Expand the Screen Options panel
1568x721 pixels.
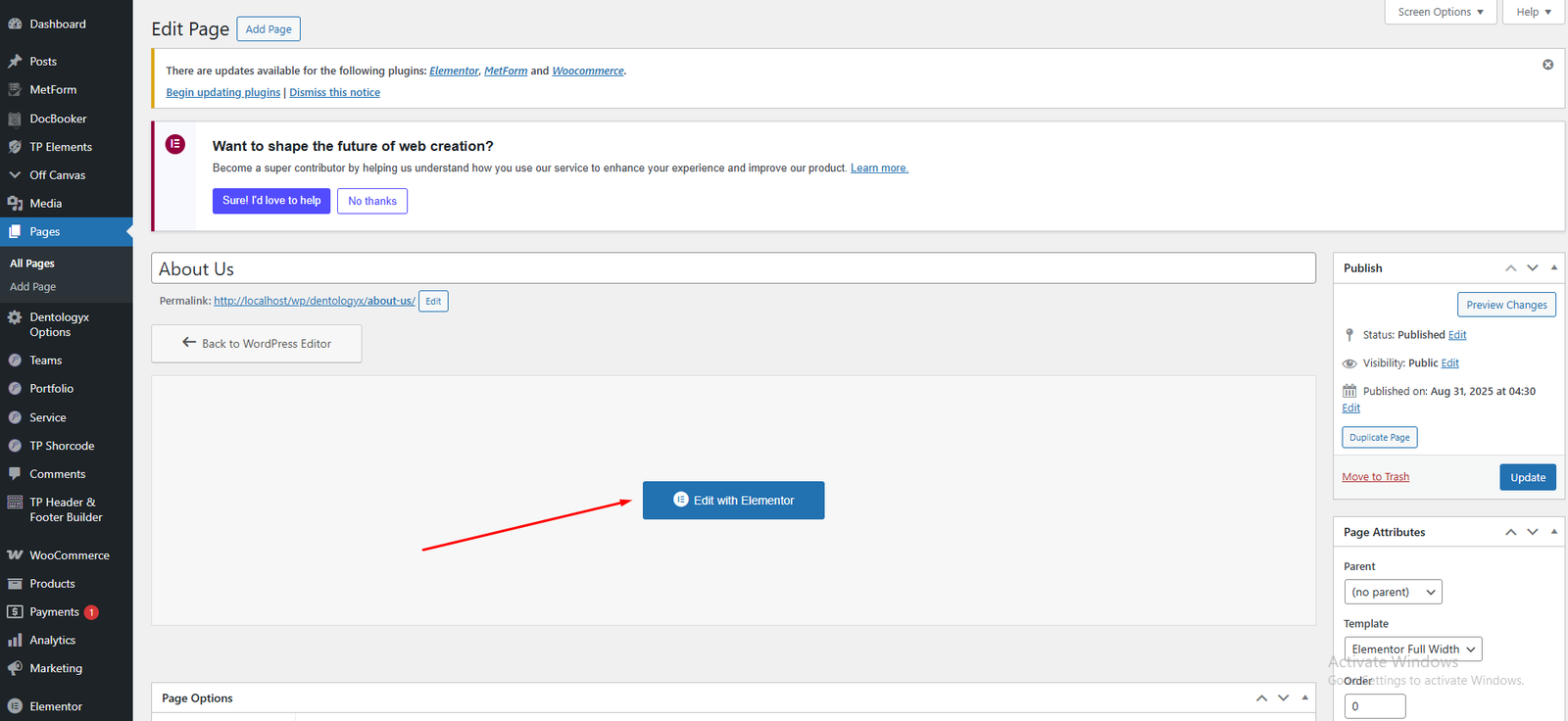1440,12
